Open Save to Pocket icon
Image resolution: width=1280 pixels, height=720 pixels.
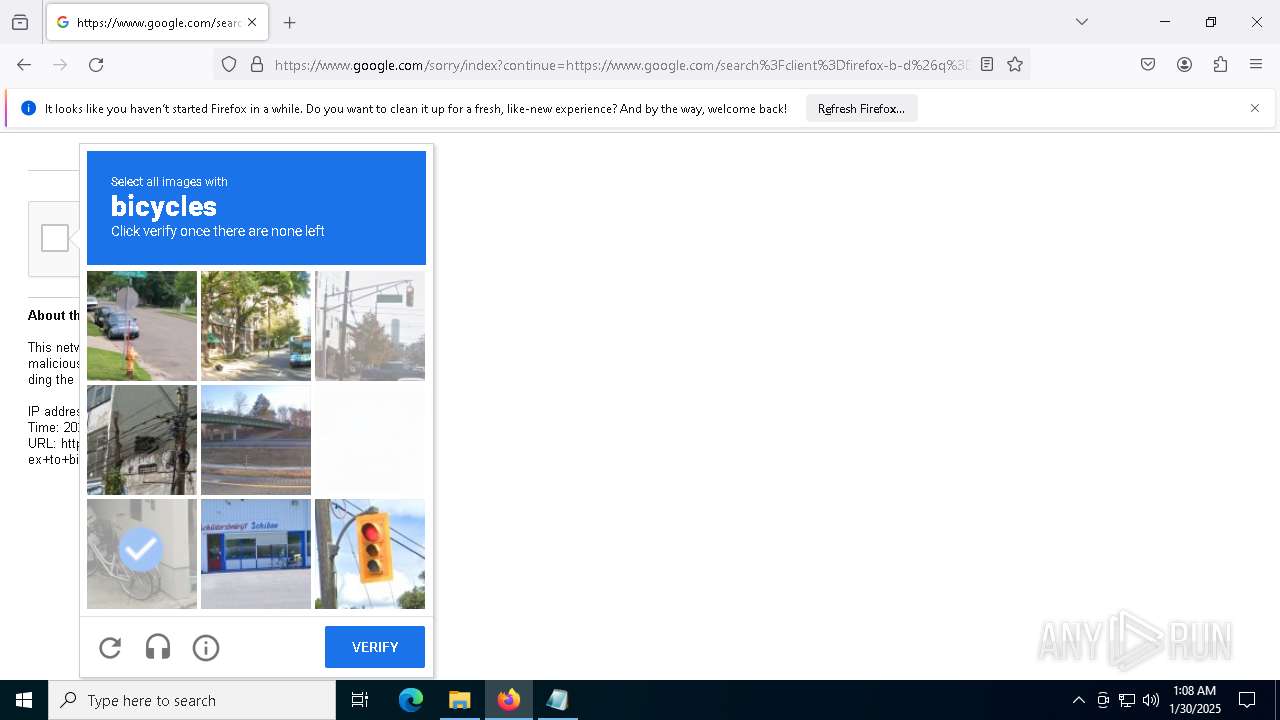click(x=1148, y=65)
